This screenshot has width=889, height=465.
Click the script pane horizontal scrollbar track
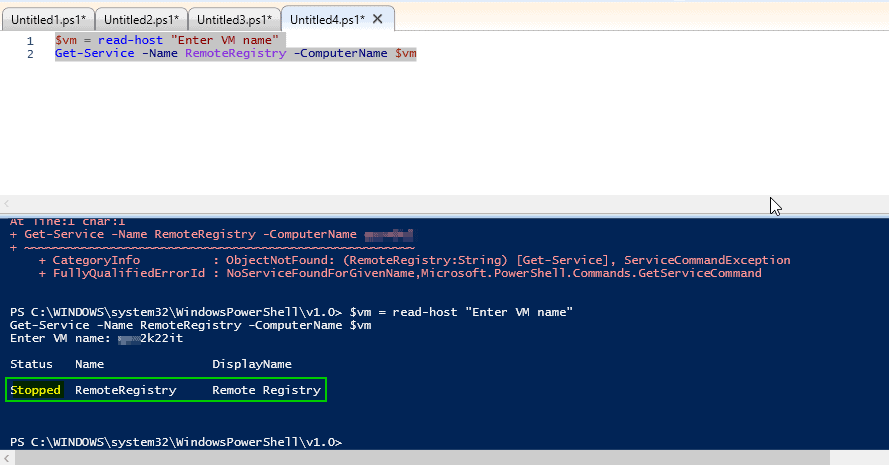[x=444, y=203]
